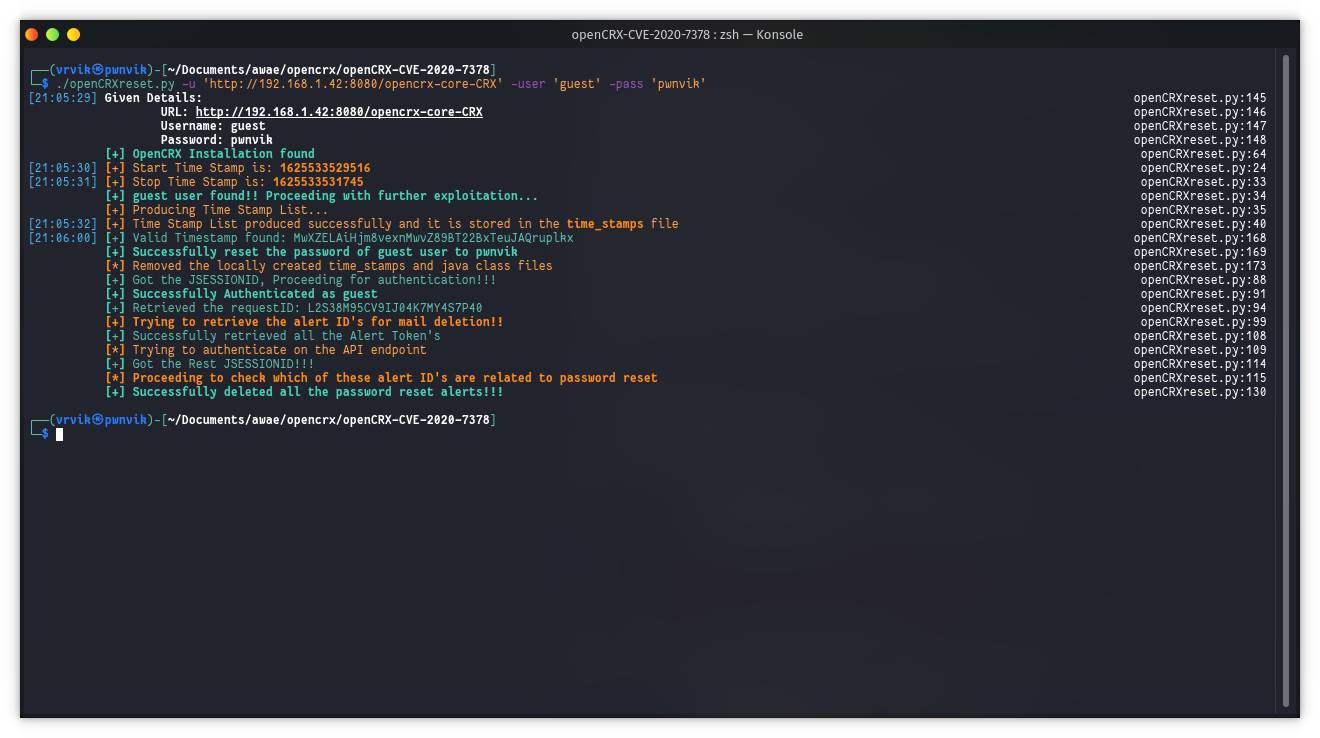
Task: Click the [21:05:32] timestamp
Action: point(63,224)
